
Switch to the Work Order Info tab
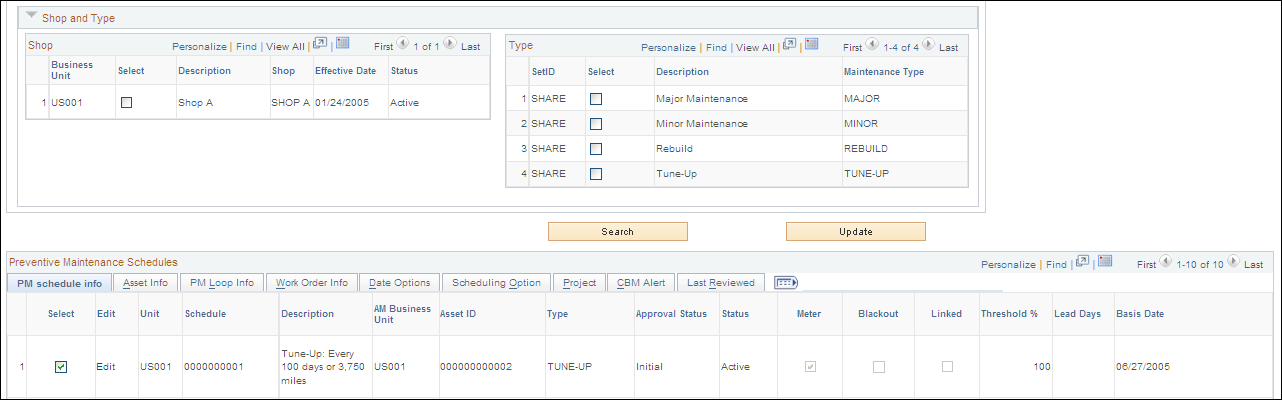click(312, 282)
